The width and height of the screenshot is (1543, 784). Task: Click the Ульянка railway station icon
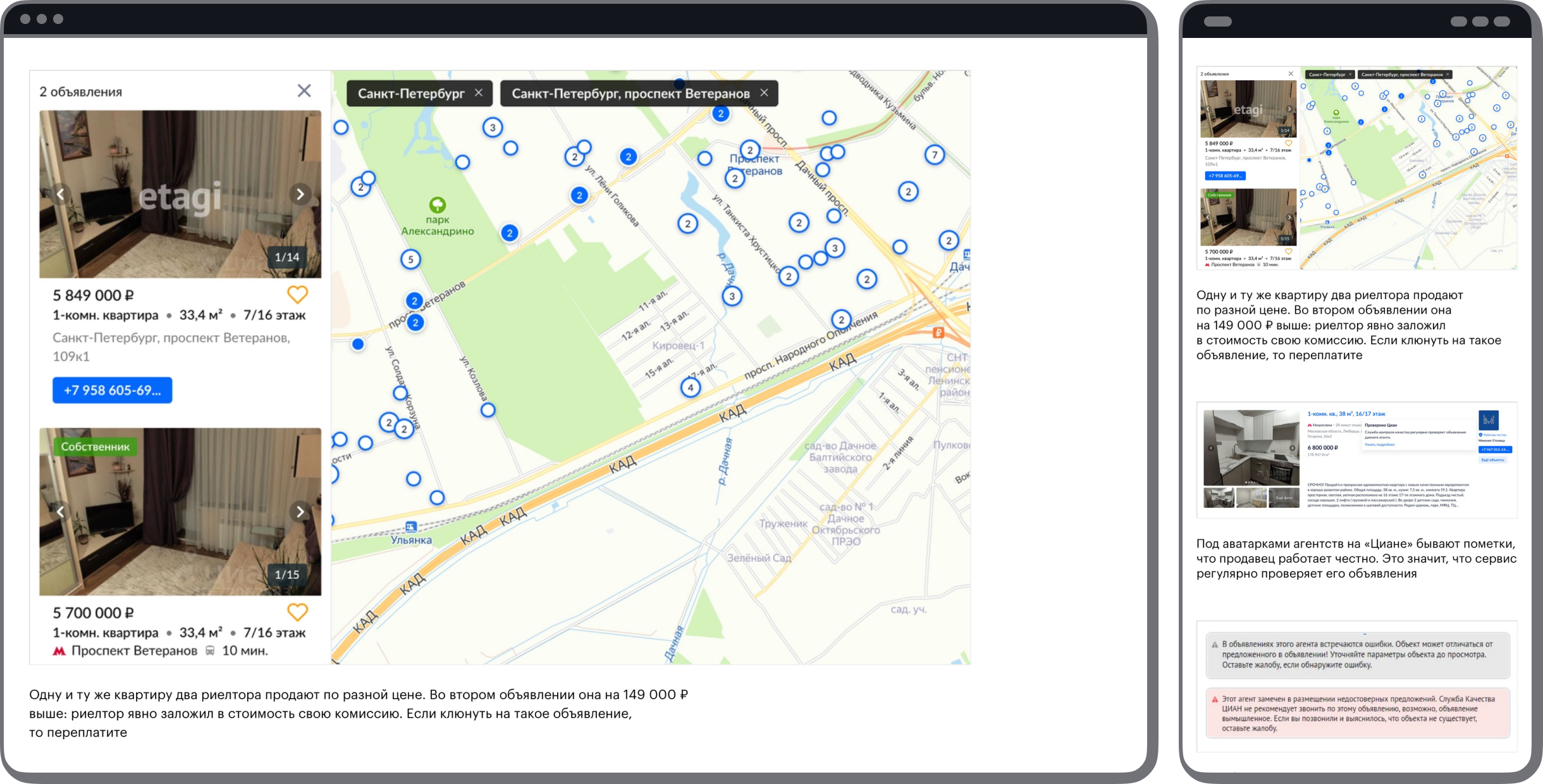[x=411, y=527]
